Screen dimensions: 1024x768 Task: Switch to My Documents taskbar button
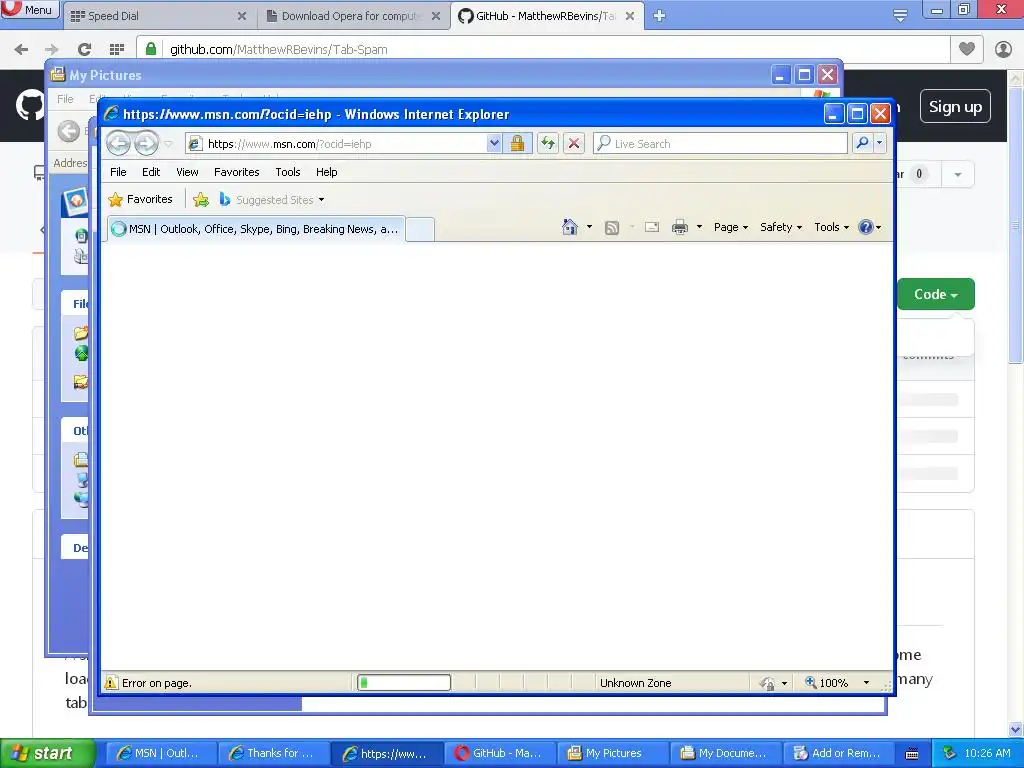pyautogui.click(x=726, y=753)
